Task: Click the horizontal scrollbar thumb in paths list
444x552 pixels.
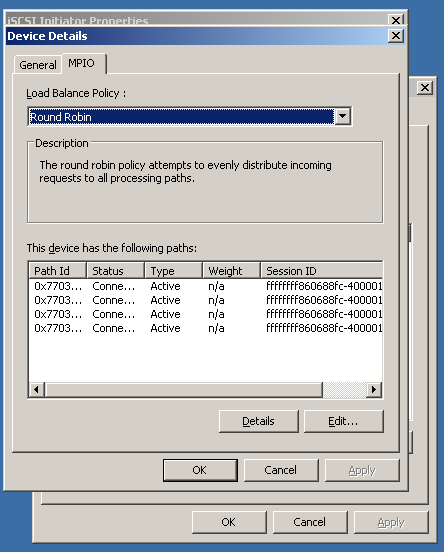Action: tap(183, 390)
